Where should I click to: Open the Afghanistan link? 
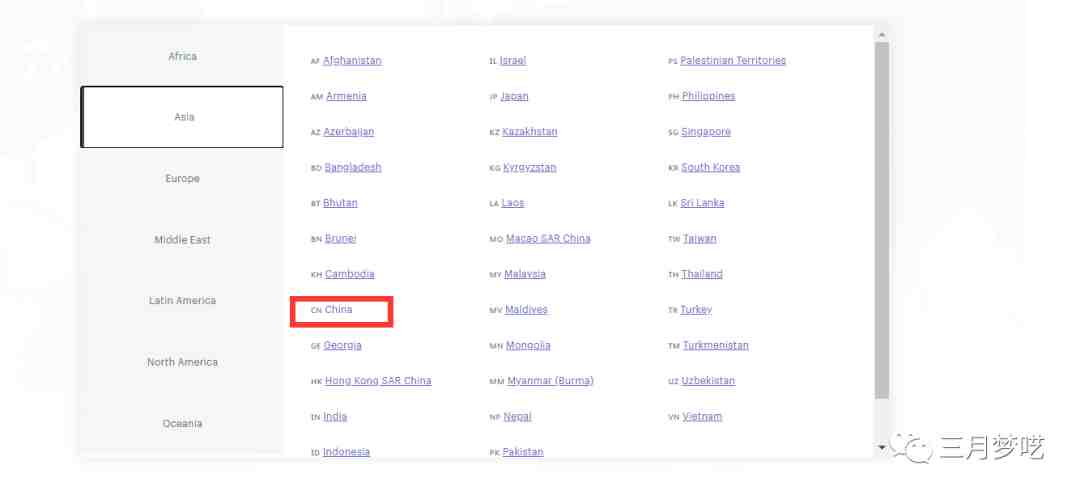(352, 61)
